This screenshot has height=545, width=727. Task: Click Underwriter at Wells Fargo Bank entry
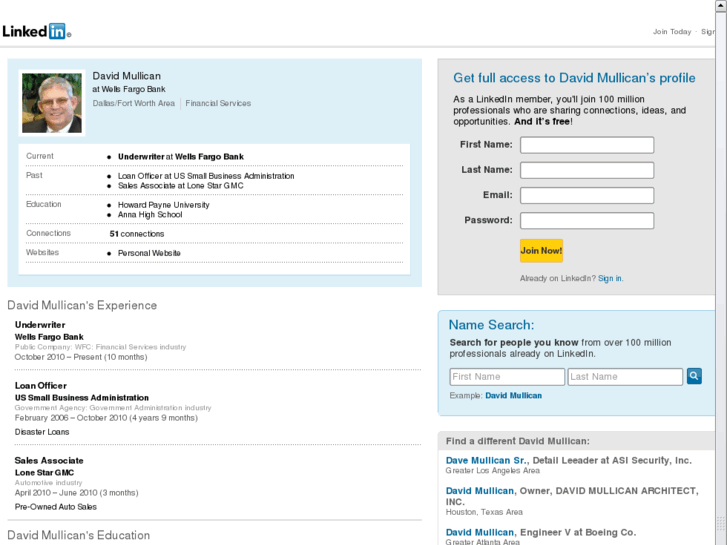click(x=181, y=157)
